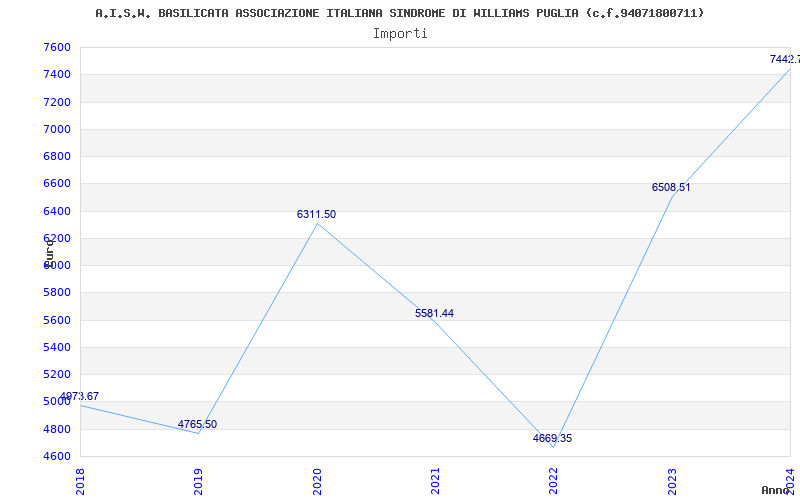The image size is (800, 500).
Task: Click the 2023 x-axis label
Action: pyautogui.click(x=672, y=482)
